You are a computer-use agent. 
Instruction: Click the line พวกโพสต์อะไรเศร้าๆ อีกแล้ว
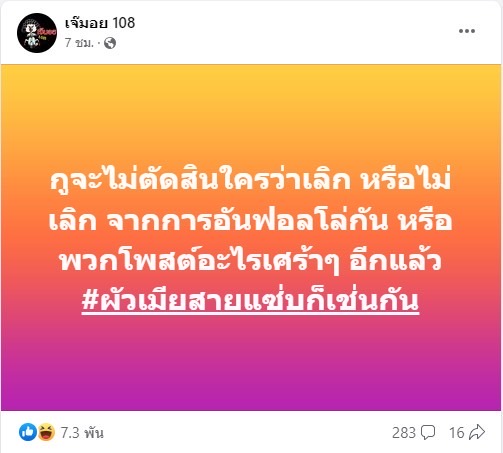coord(250,261)
